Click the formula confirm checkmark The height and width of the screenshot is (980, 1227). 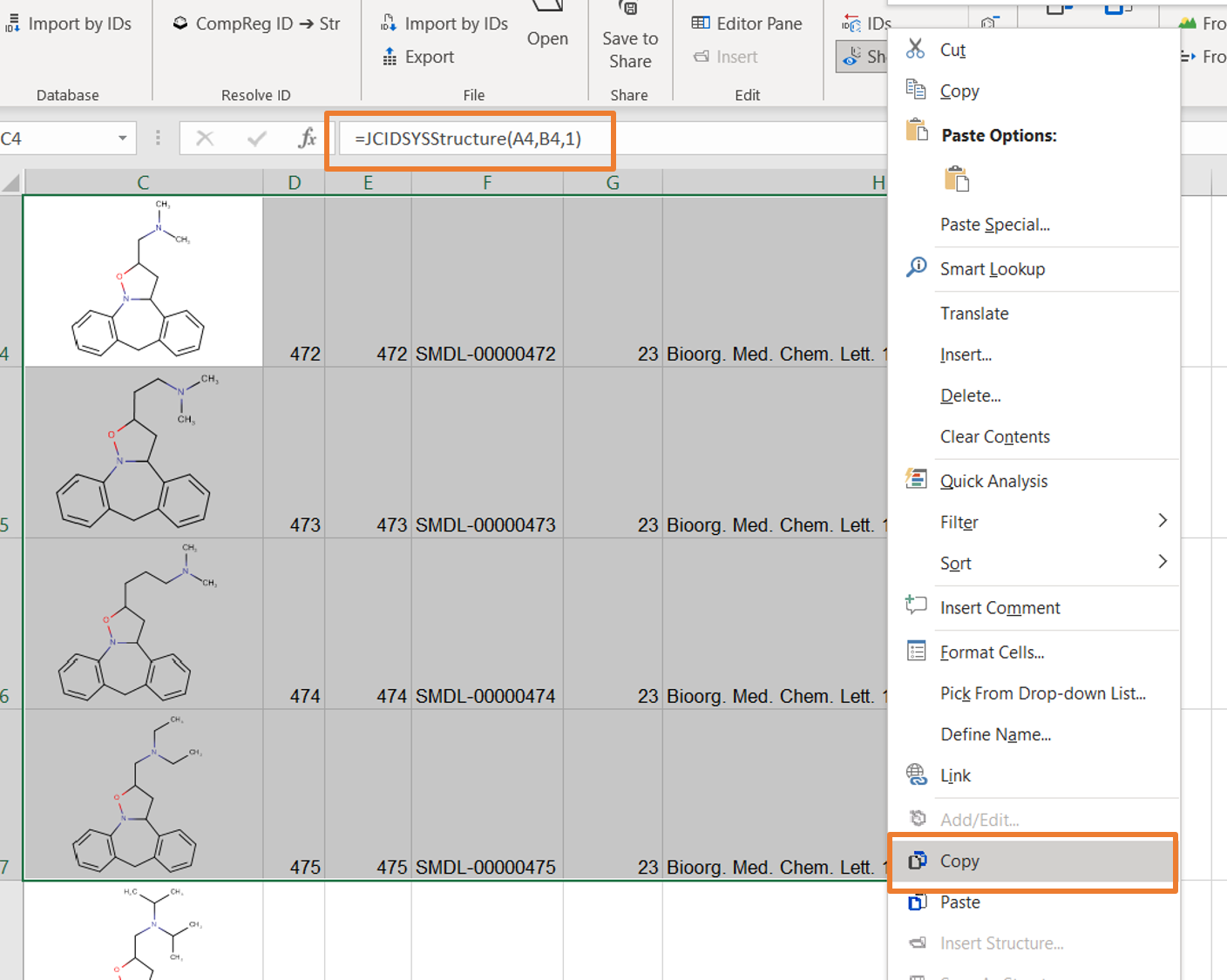coord(256,137)
